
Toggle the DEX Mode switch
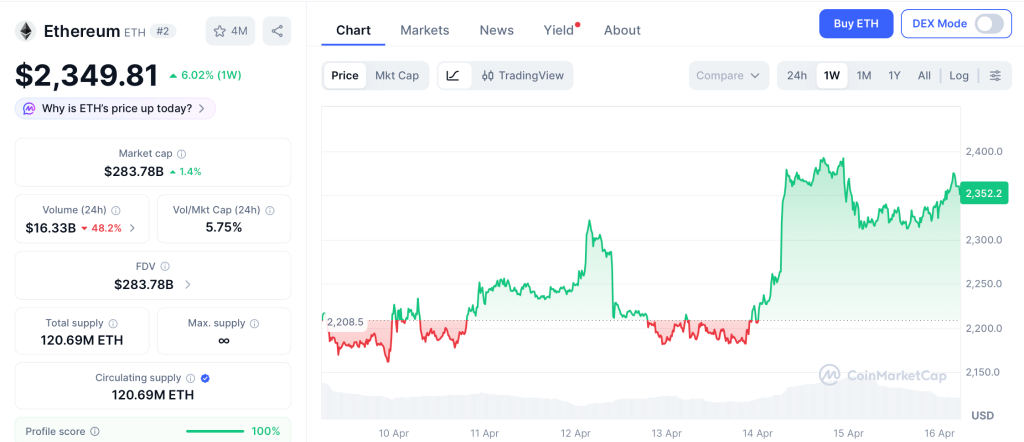[x=988, y=24]
